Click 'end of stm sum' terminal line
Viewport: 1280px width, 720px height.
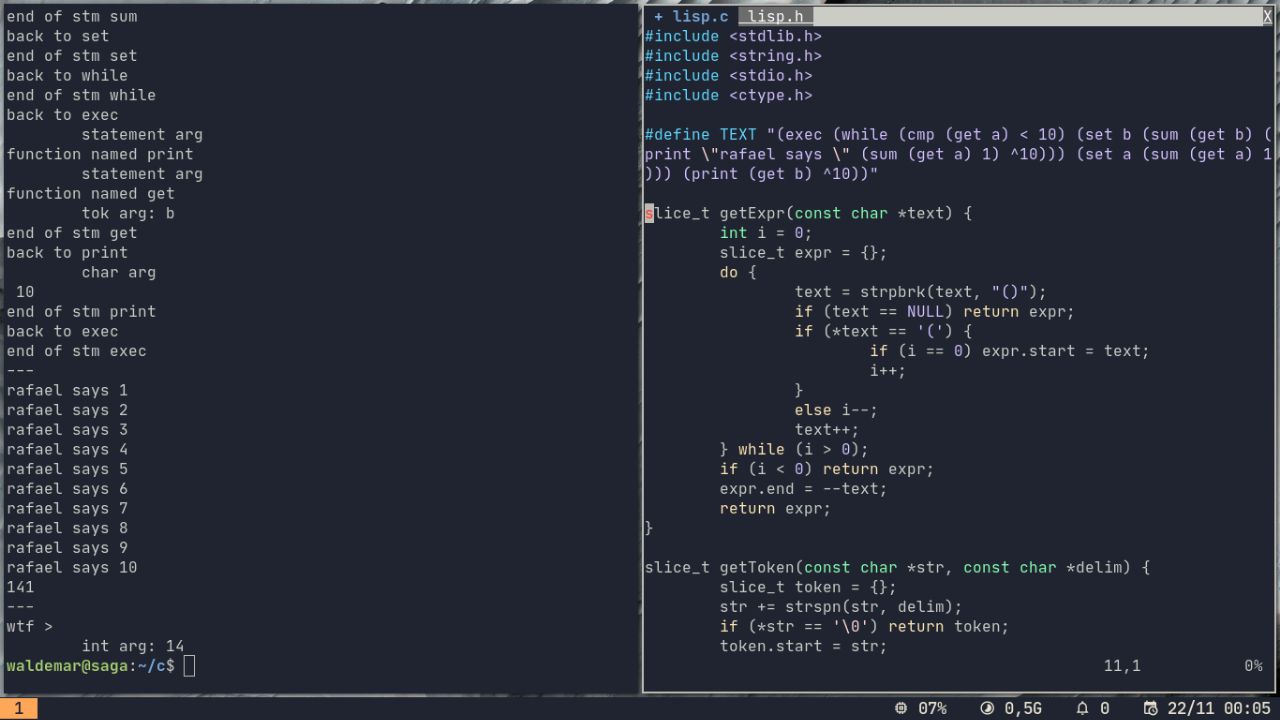point(72,17)
